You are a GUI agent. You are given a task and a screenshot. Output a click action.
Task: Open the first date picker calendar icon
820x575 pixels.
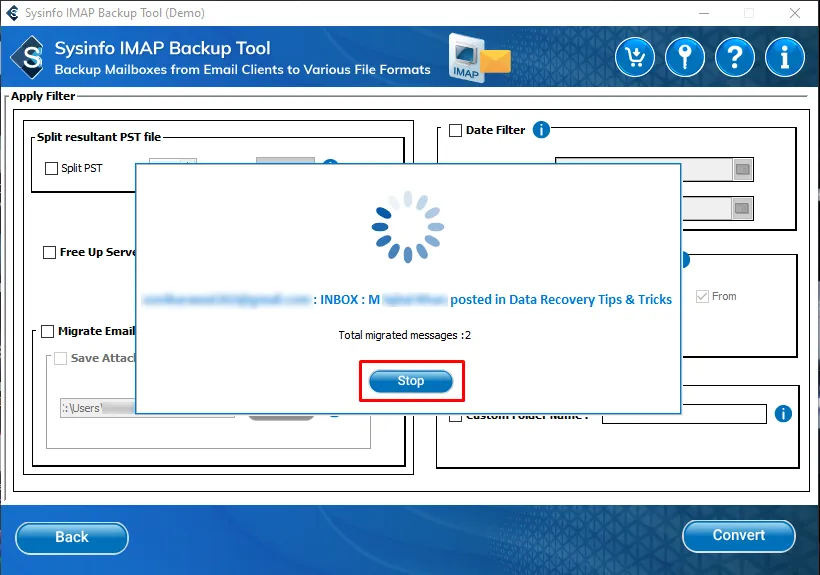tap(743, 169)
